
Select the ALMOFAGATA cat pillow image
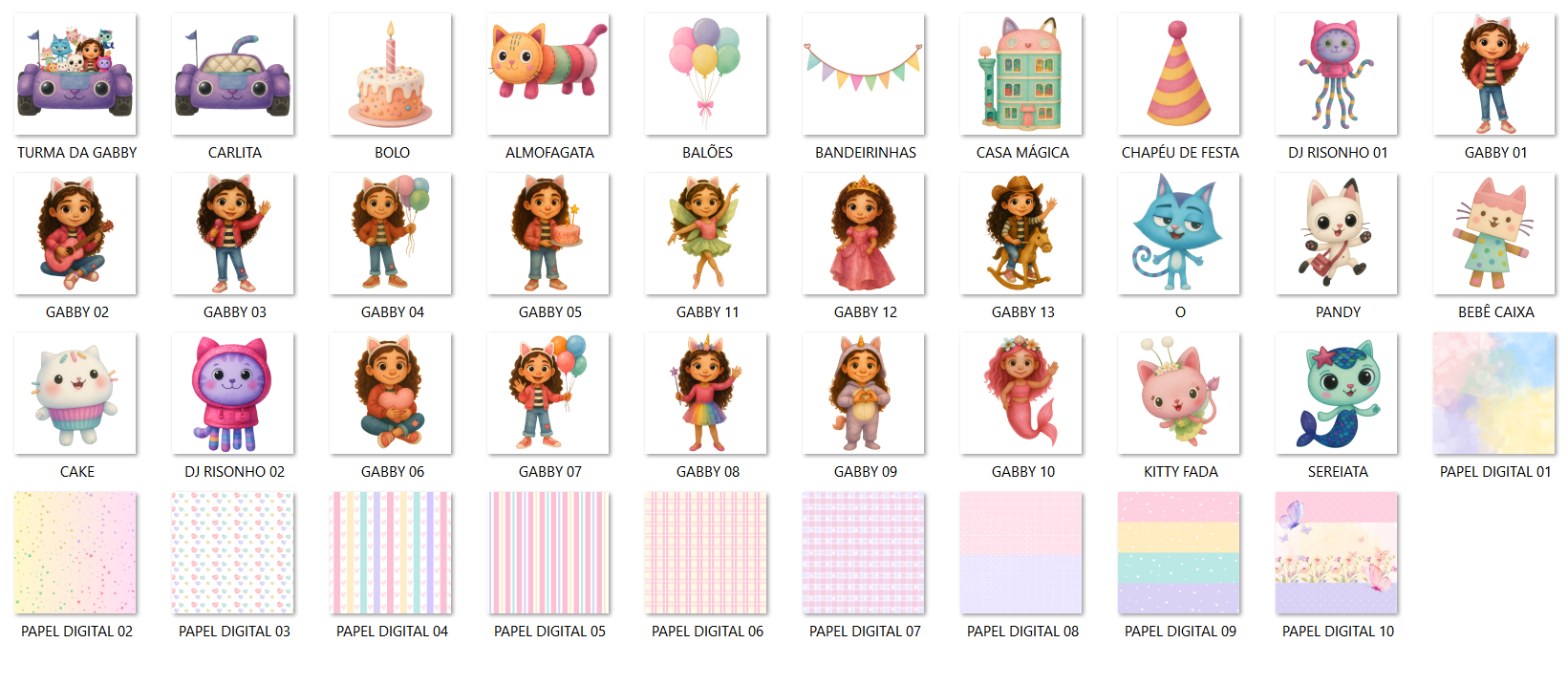[548, 75]
